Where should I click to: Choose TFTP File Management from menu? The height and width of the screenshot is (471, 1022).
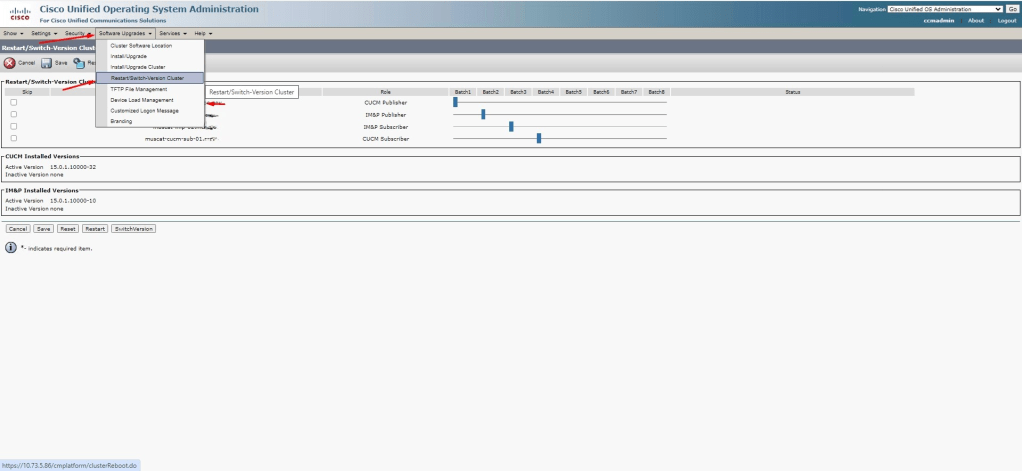(138, 89)
